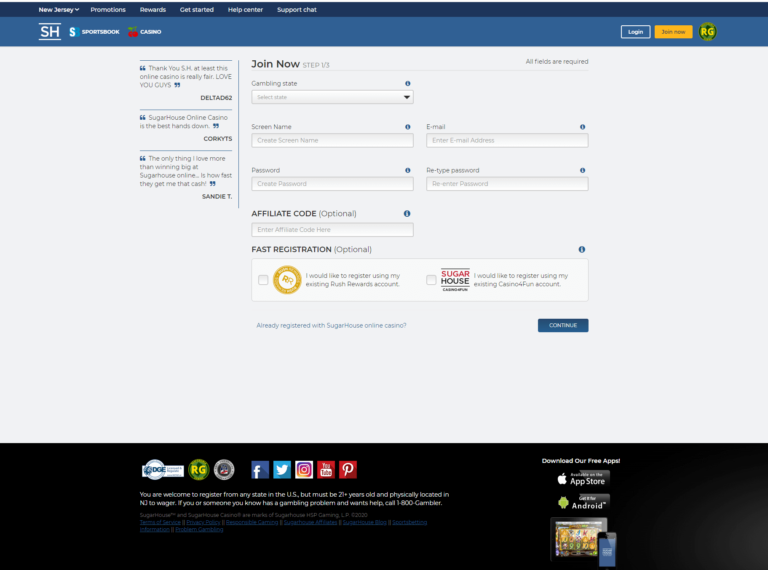The width and height of the screenshot is (768, 570).
Task: Show info for E-mail field
Action: point(582,127)
